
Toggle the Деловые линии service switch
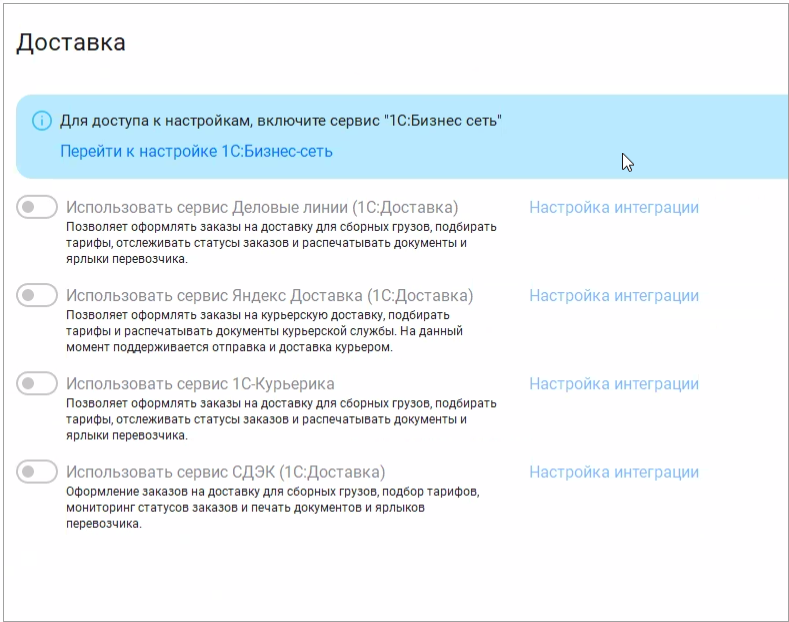point(37,207)
